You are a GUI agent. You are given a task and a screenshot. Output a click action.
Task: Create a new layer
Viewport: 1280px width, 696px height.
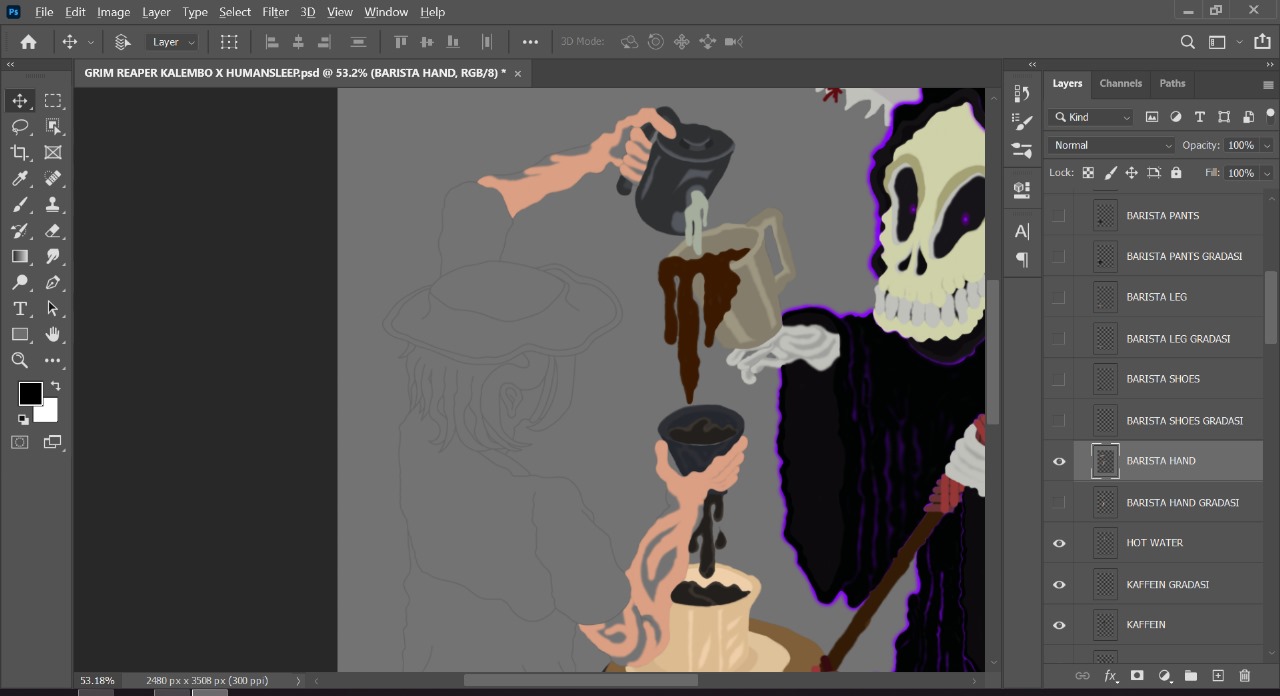(x=1218, y=676)
